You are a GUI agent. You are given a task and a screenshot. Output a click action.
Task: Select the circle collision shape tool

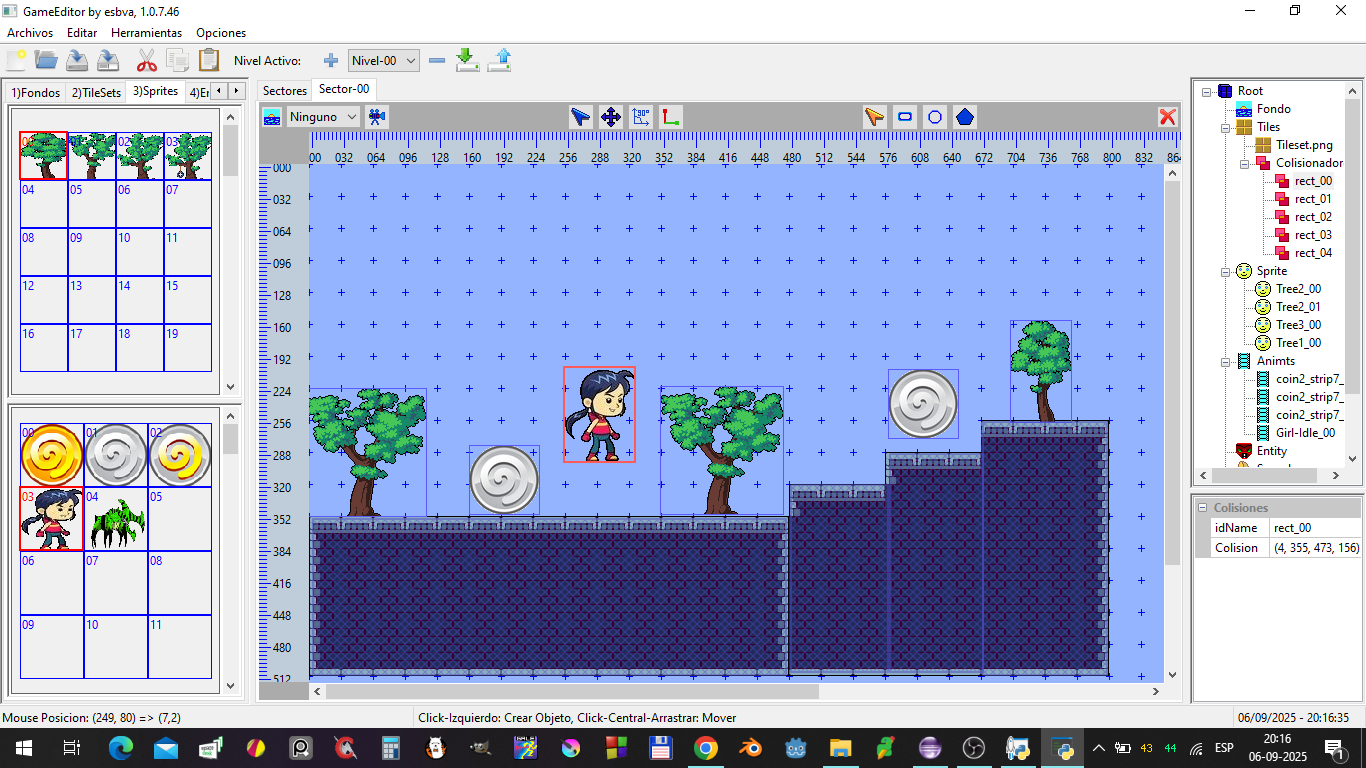tap(935, 117)
